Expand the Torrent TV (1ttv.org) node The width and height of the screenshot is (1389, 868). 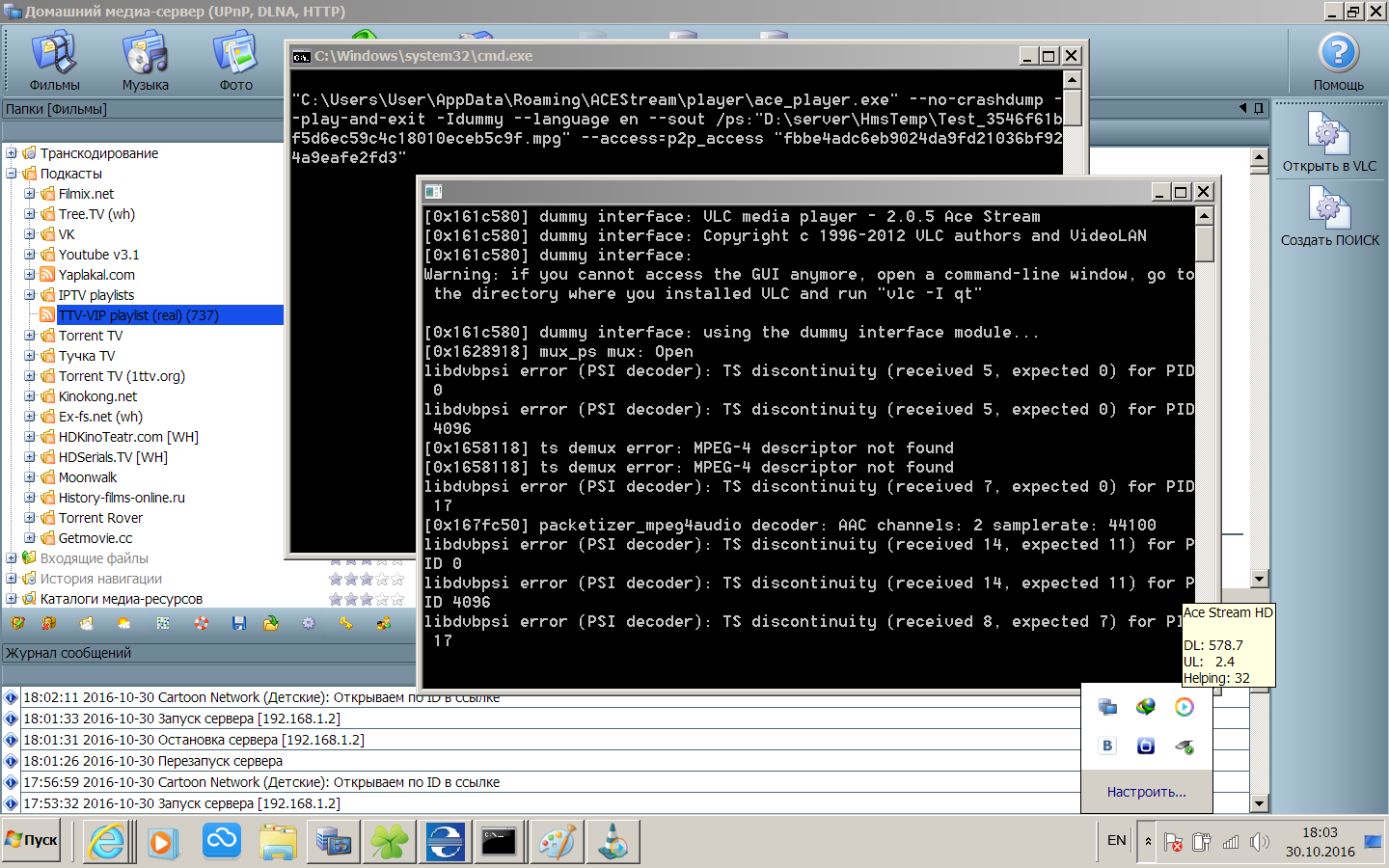click(x=30, y=376)
